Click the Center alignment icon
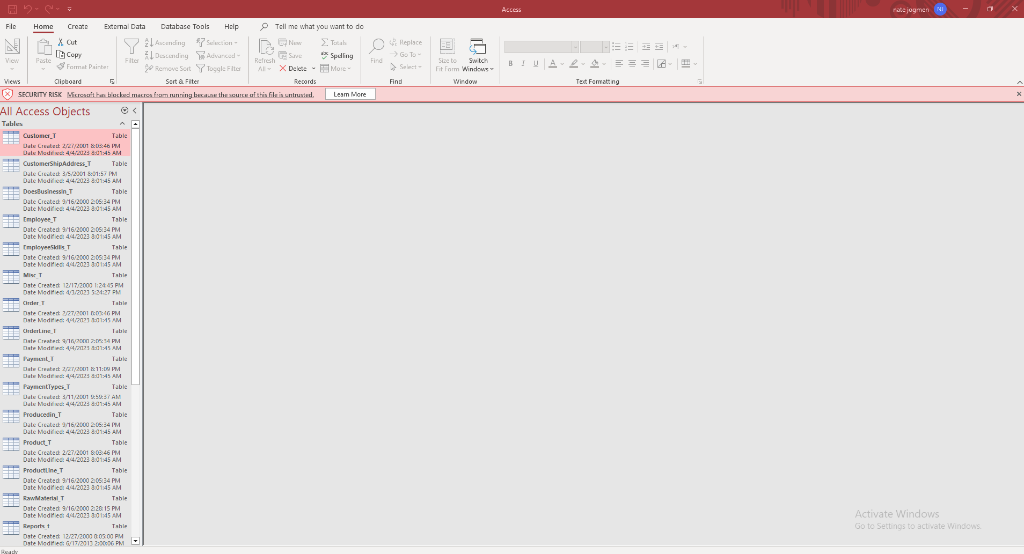1024x554 pixels. click(632, 63)
